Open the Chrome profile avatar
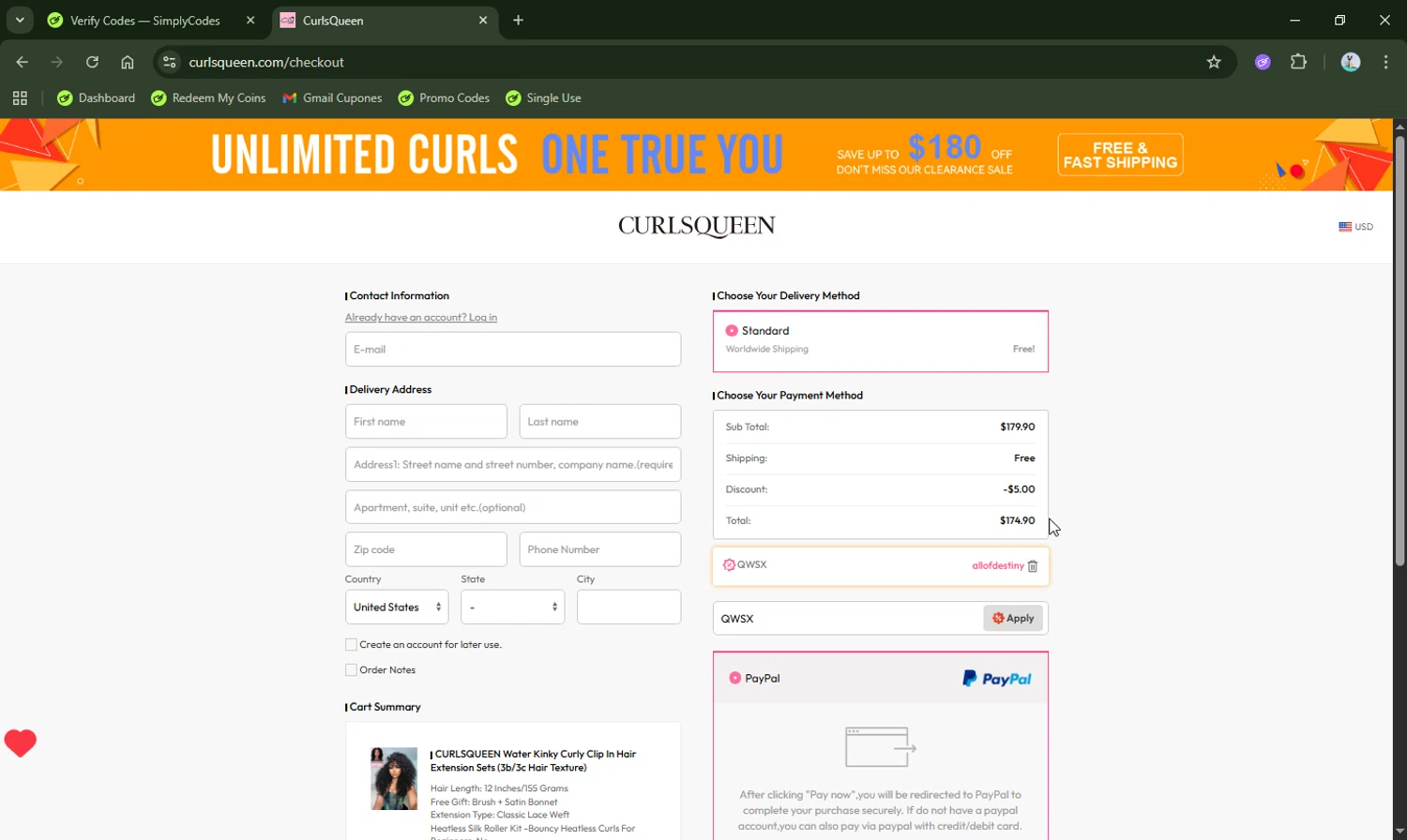Screen dimensions: 1407x840 1351,62
